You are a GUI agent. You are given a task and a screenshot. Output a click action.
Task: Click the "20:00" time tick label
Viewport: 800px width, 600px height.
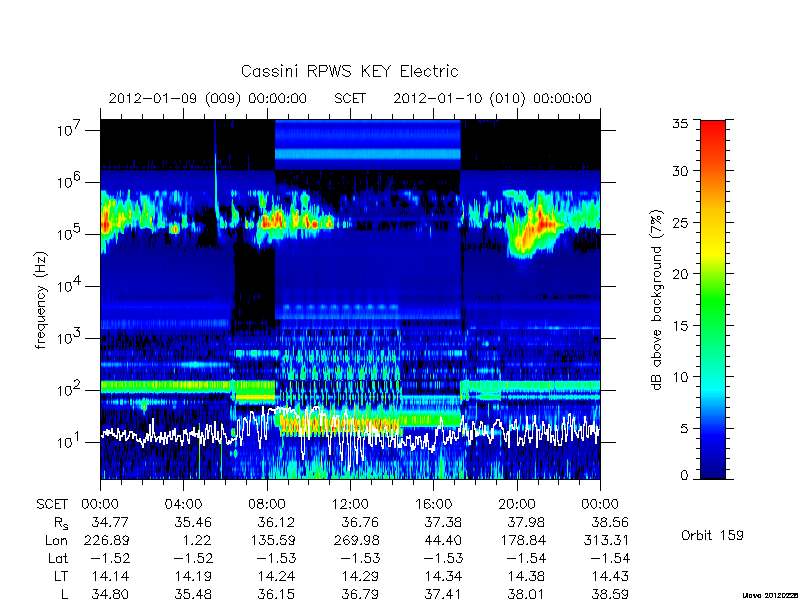[517, 504]
